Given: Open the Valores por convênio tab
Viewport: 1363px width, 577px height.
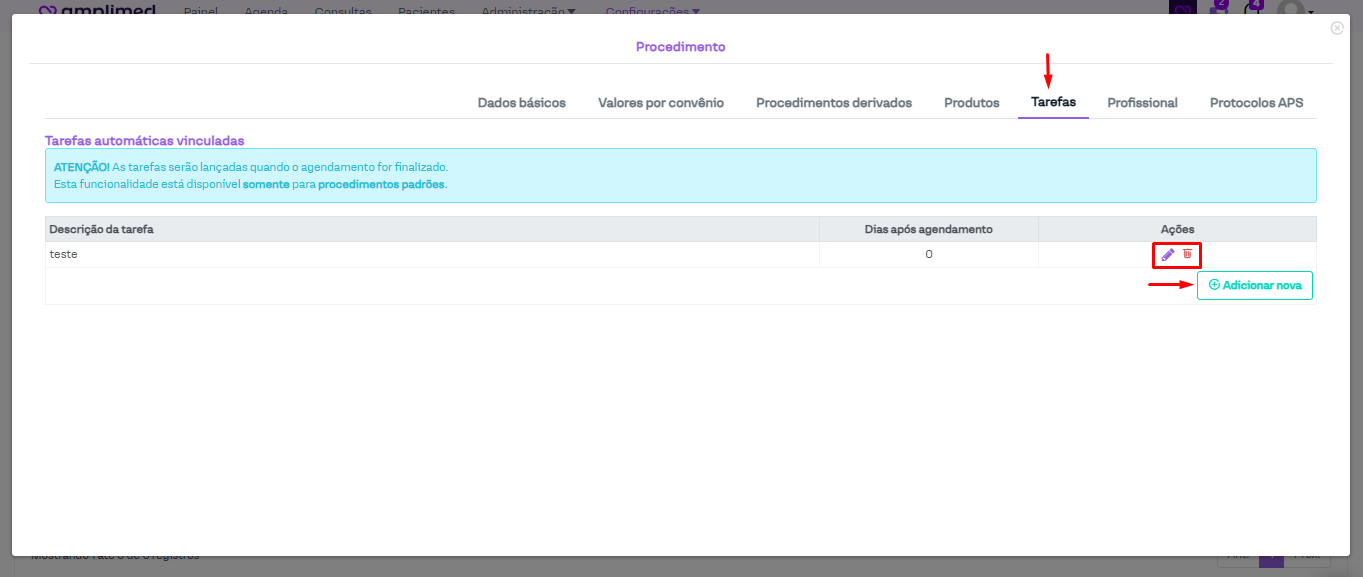Looking at the screenshot, I should coord(660,103).
